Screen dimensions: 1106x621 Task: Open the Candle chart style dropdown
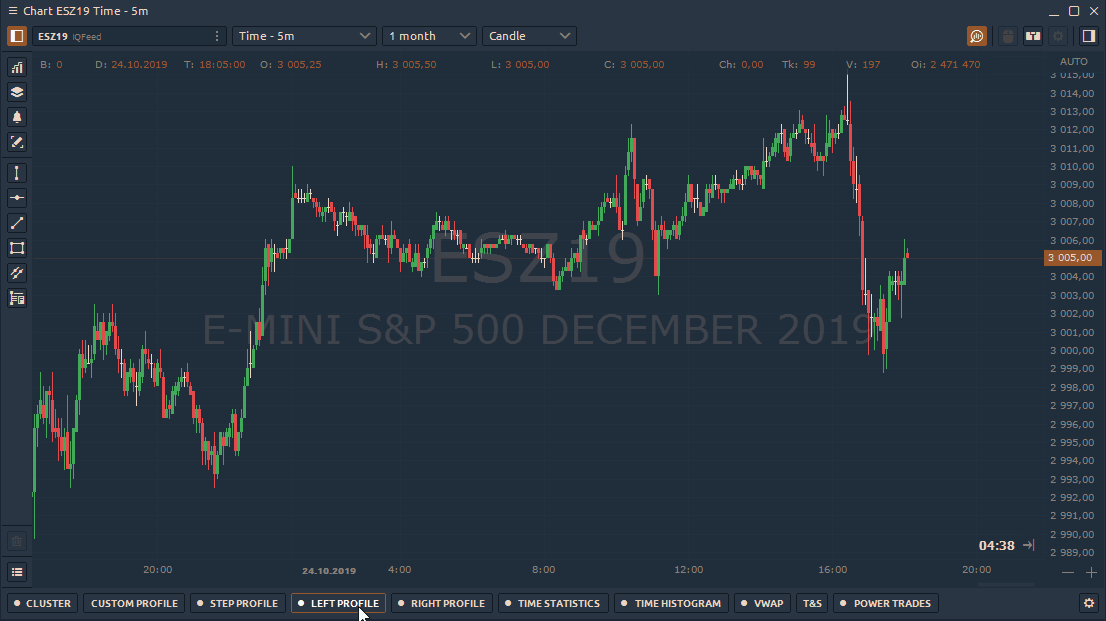pos(529,36)
